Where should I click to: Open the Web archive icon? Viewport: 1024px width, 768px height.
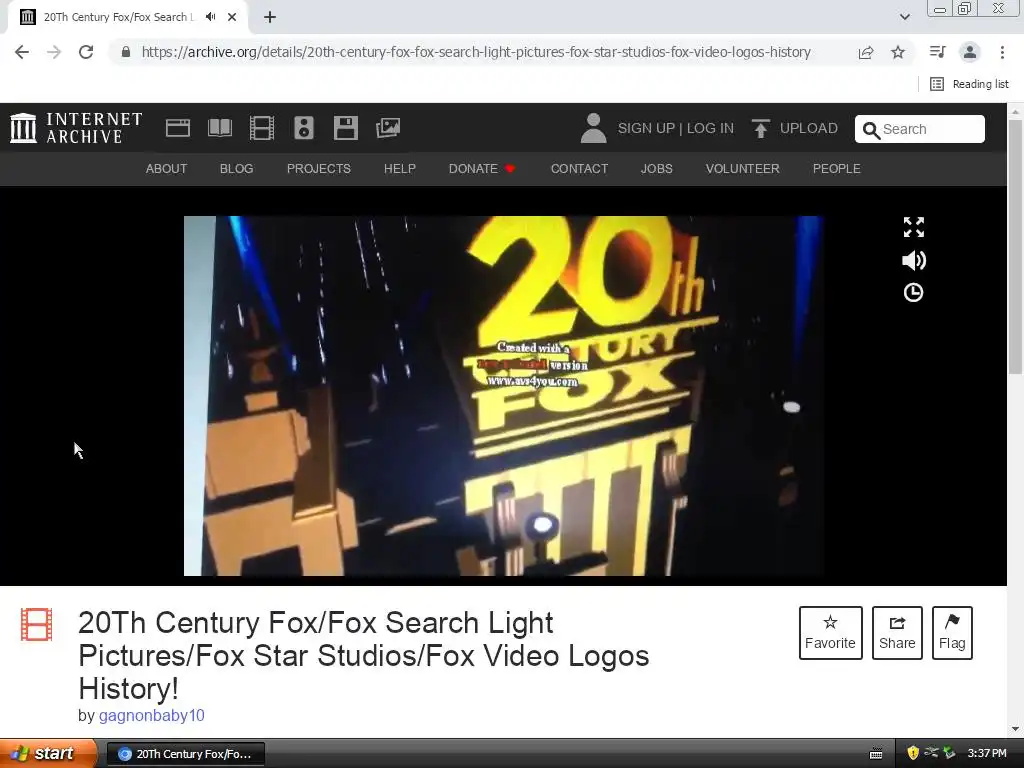178,128
